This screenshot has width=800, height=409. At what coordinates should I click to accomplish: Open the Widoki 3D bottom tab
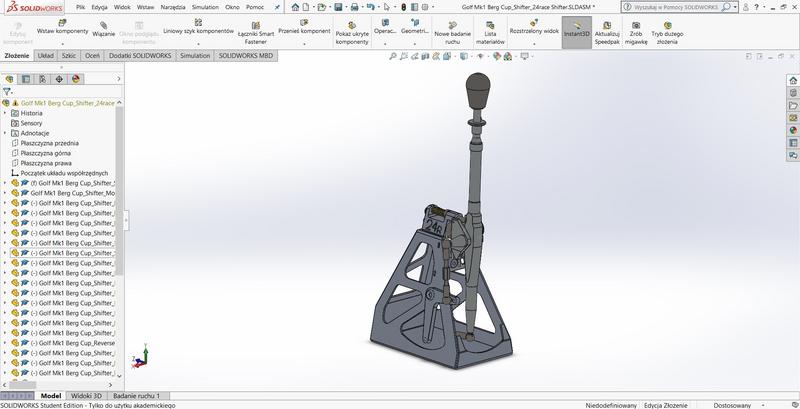86,396
